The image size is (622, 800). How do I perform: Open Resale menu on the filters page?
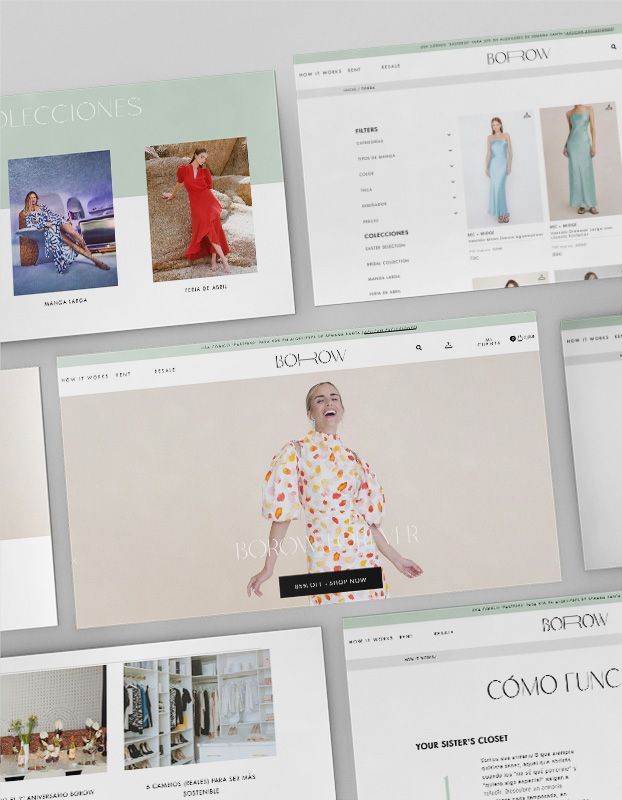[390, 66]
